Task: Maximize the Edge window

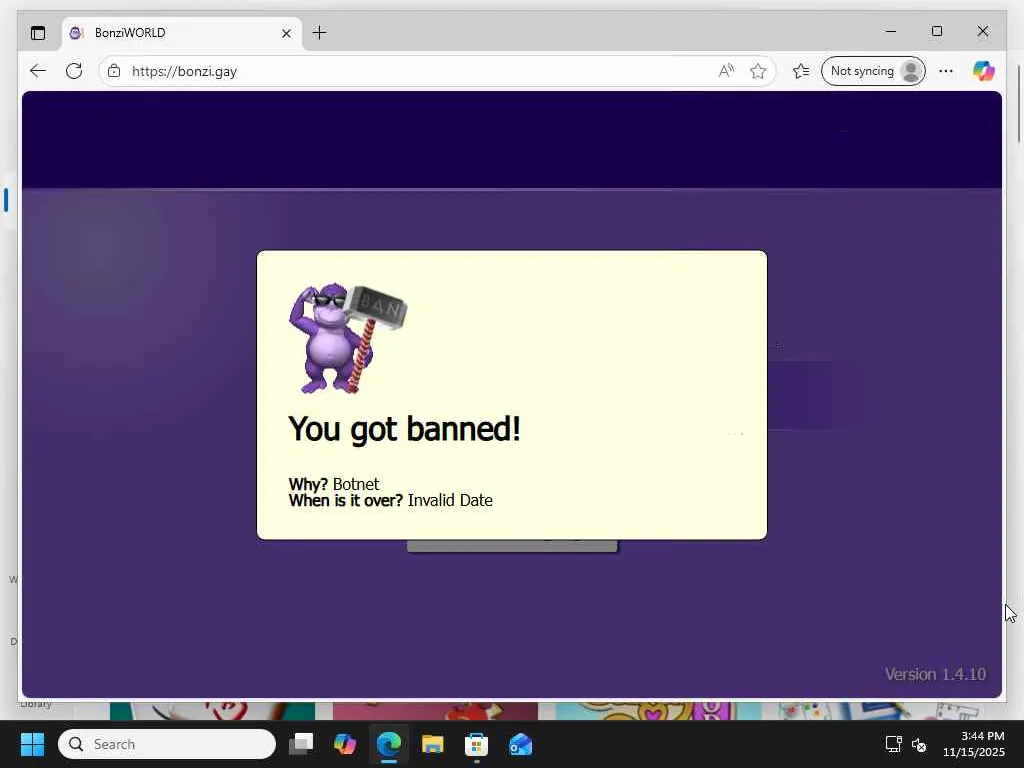Action: pos(936,31)
